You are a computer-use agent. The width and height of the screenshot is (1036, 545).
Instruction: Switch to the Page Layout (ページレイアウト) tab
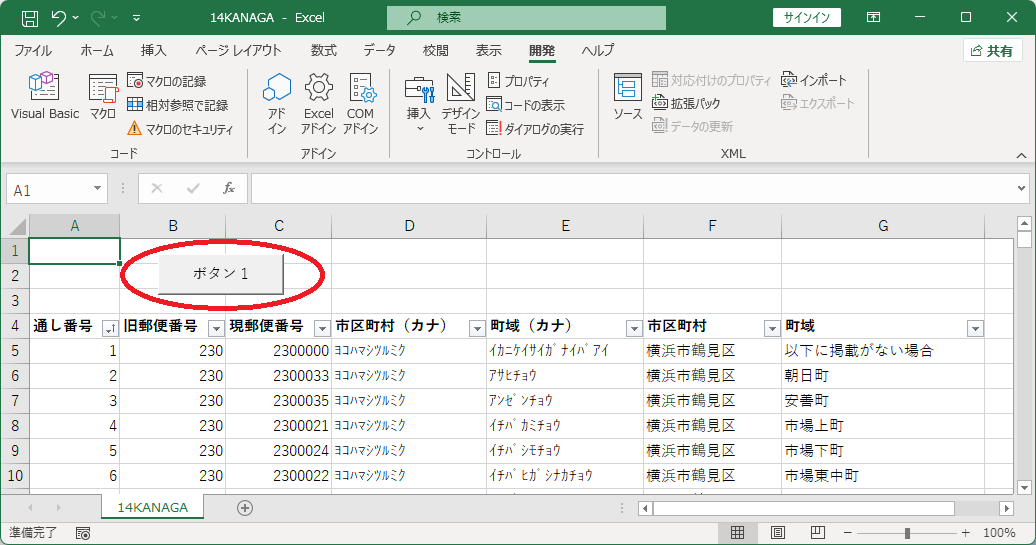point(238,50)
